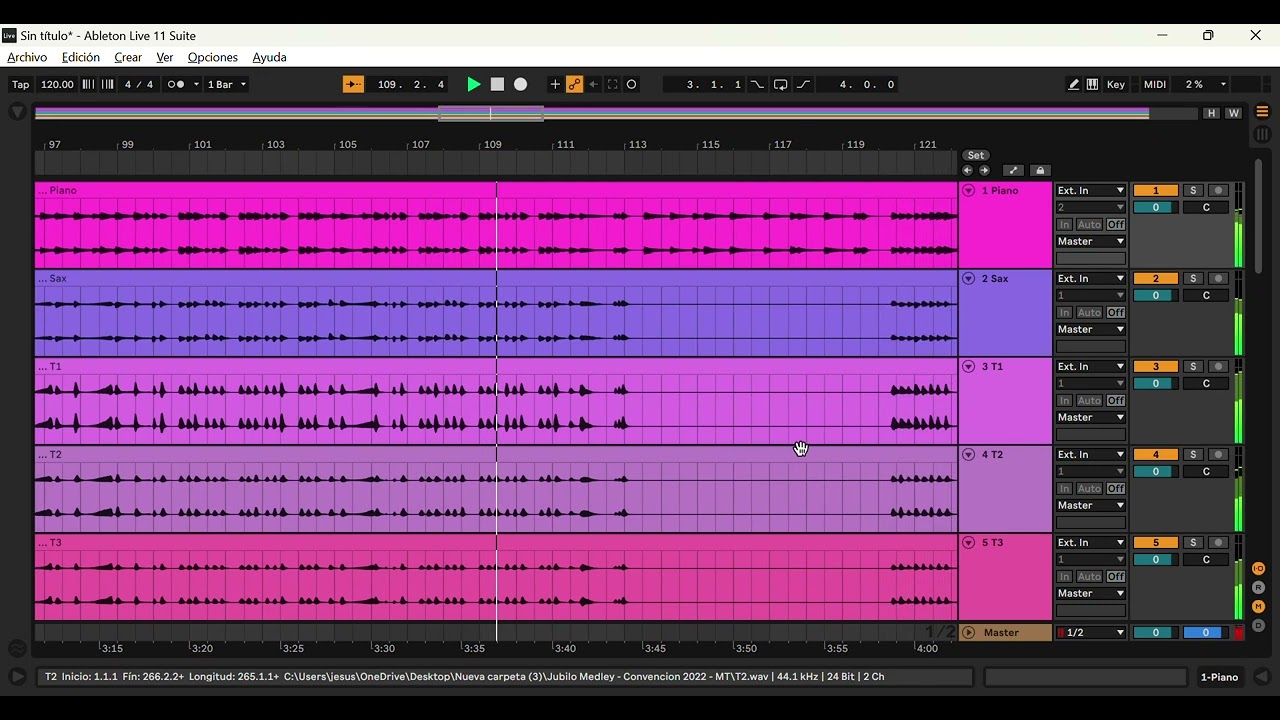Toggle Mixer section M button

(x=1259, y=606)
